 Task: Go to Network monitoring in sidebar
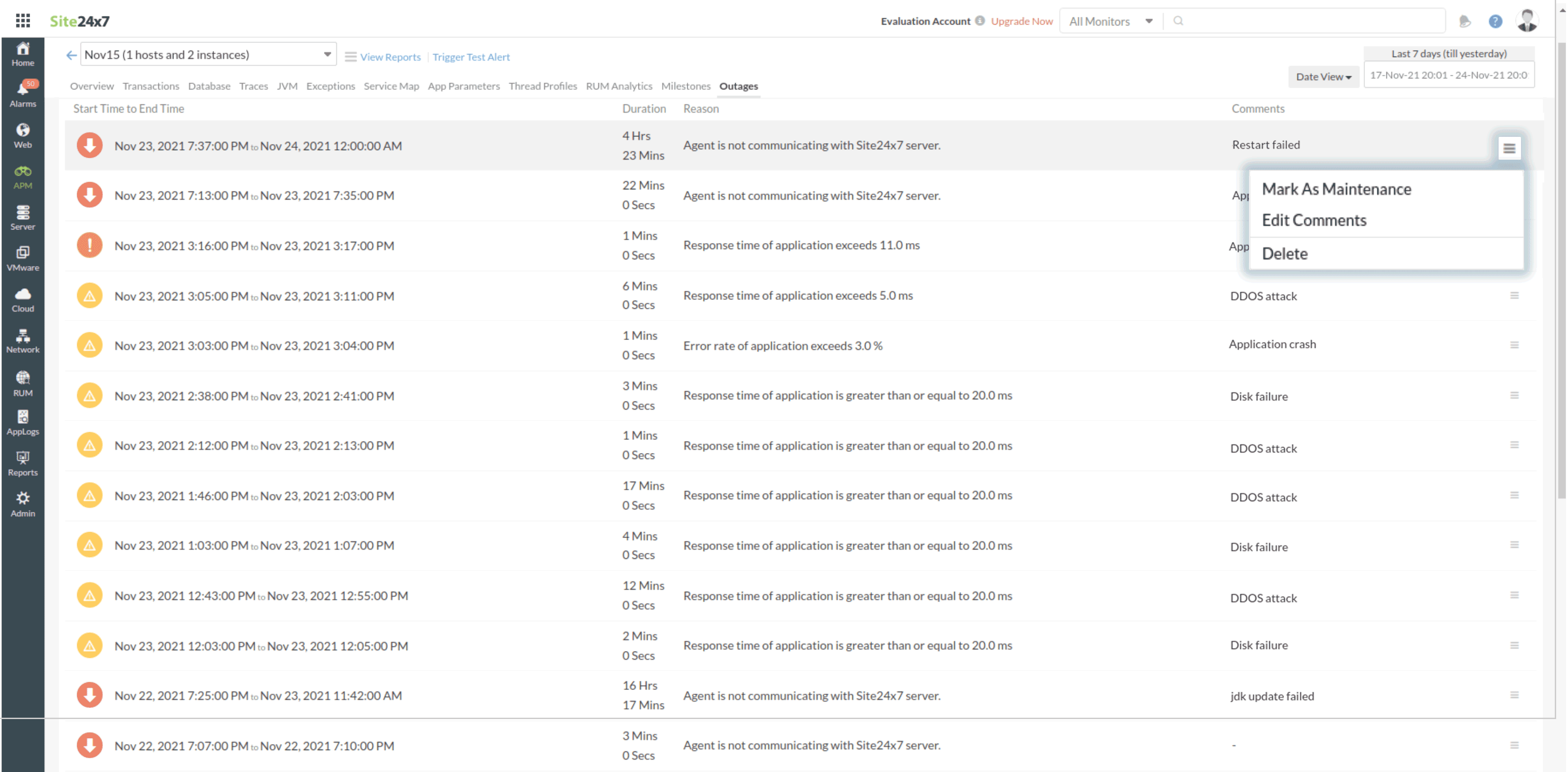22,340
